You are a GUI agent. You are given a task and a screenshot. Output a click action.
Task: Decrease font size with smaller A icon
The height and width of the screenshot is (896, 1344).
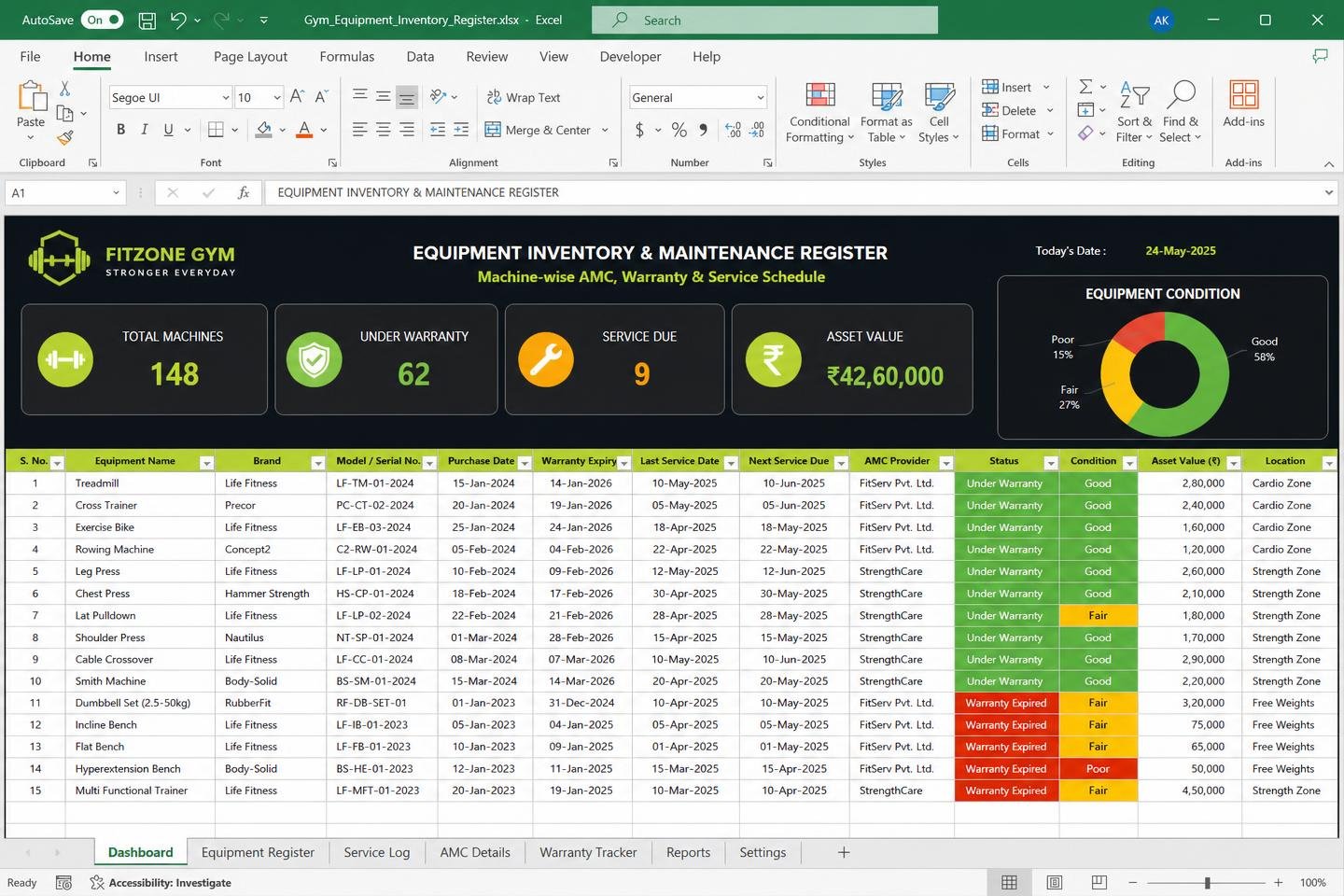[321, 96]
